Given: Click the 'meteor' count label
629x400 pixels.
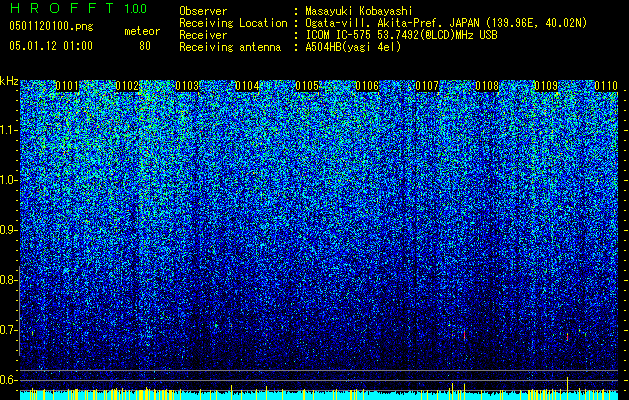Looking at the screenshot, I should pyautogui.click(x=142, y=31).
